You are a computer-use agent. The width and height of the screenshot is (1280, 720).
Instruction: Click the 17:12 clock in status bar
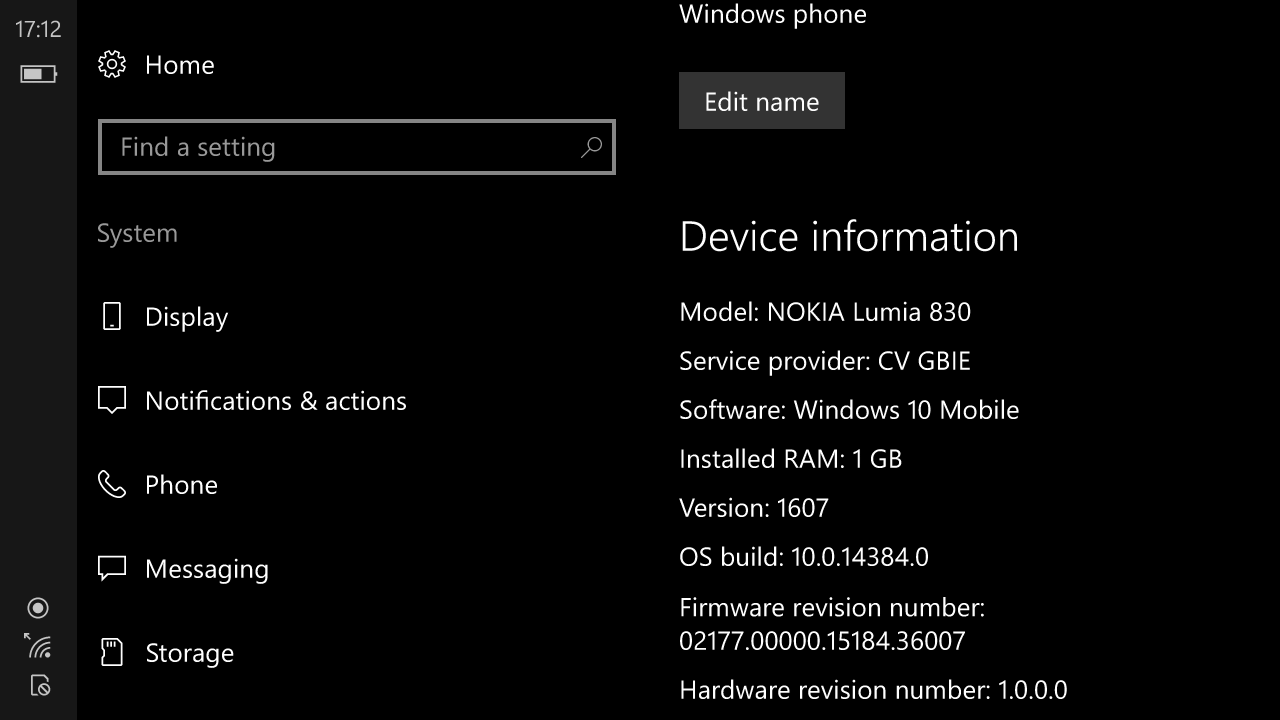point(38,30)
